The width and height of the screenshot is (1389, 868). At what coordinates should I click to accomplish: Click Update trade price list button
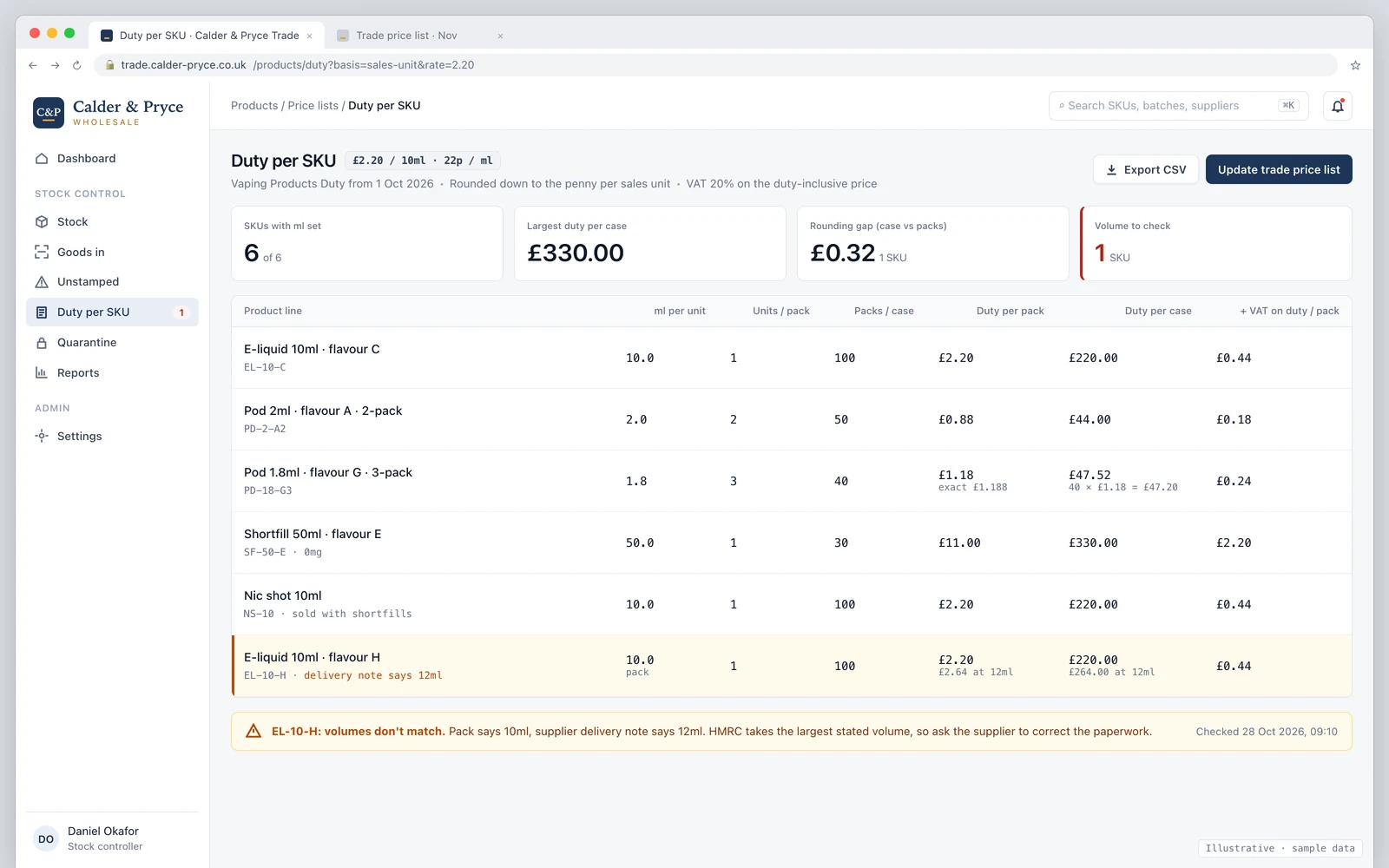click(x=1279, y=169)
